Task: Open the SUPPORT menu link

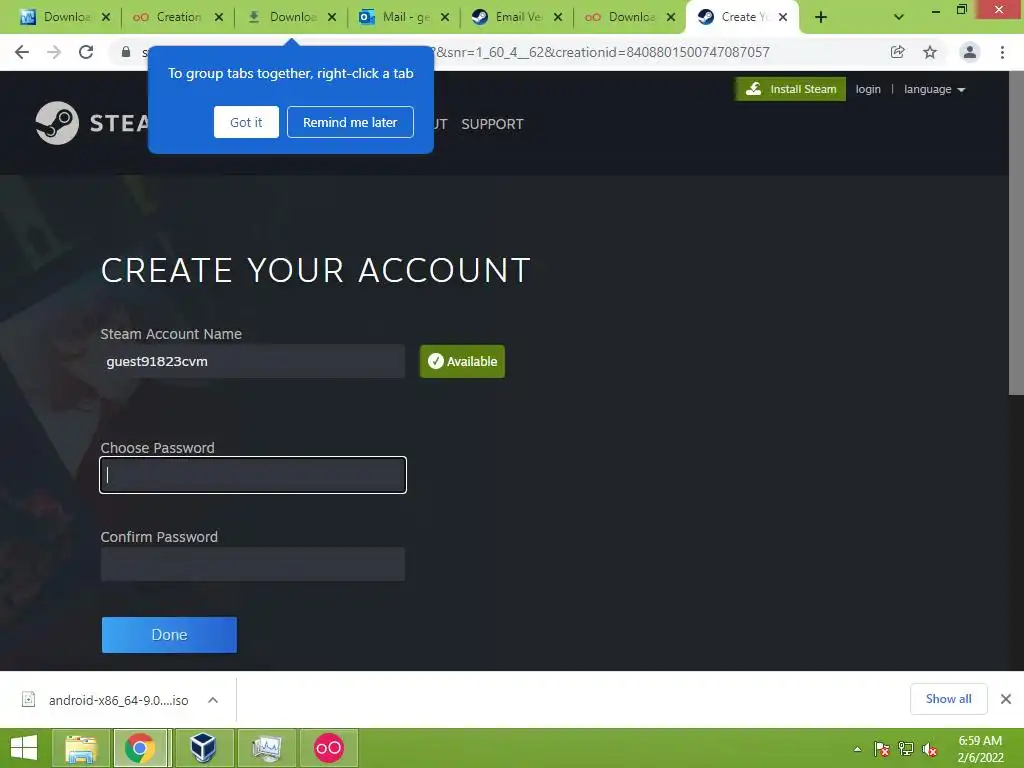Action: coord(492,124)
